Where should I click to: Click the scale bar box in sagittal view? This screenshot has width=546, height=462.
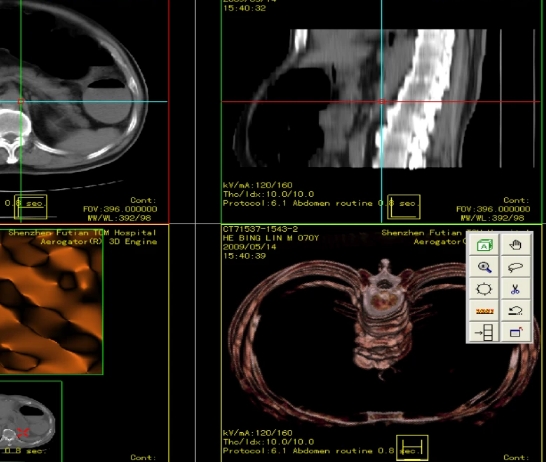click(x=404, y=207)
